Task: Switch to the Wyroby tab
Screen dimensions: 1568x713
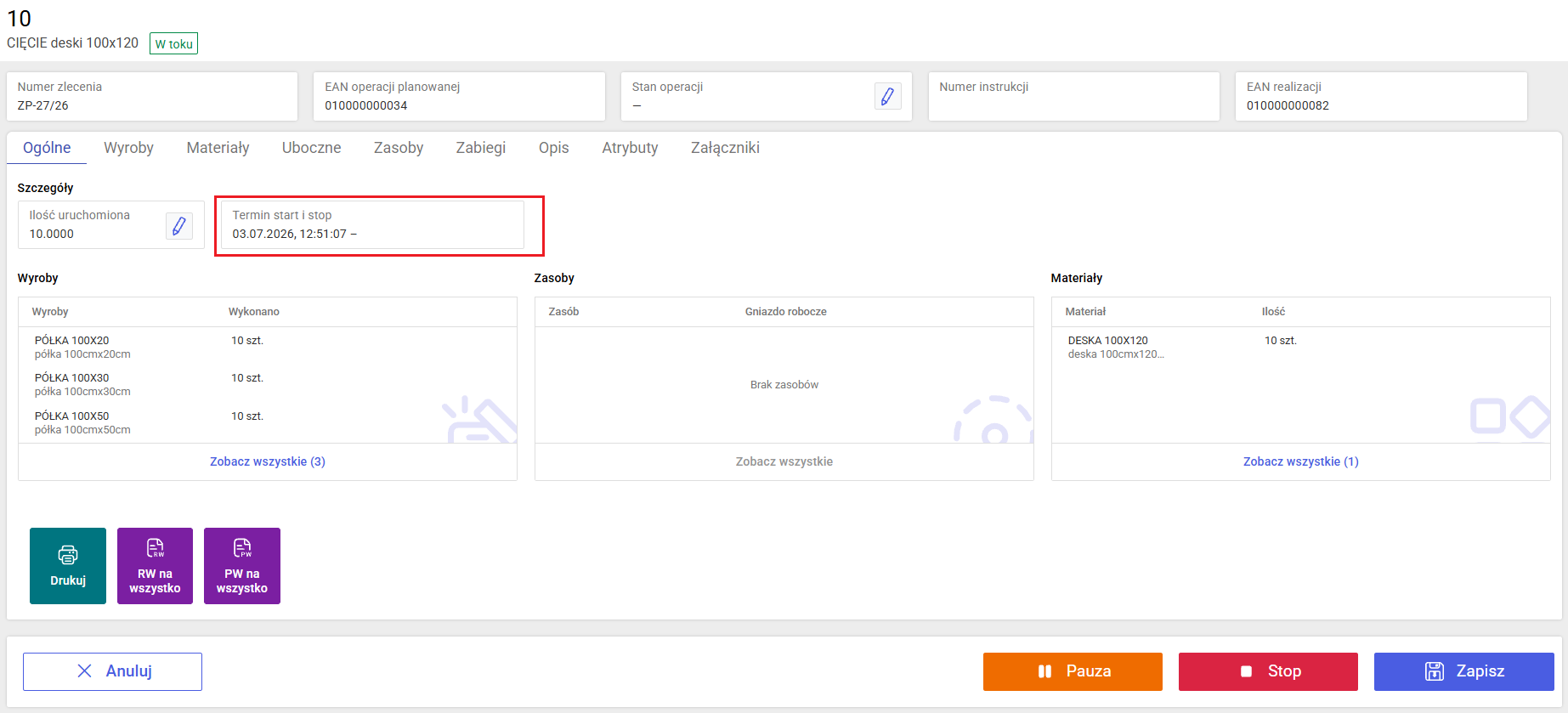Action: pyautogui.click(x=128, y=148)
